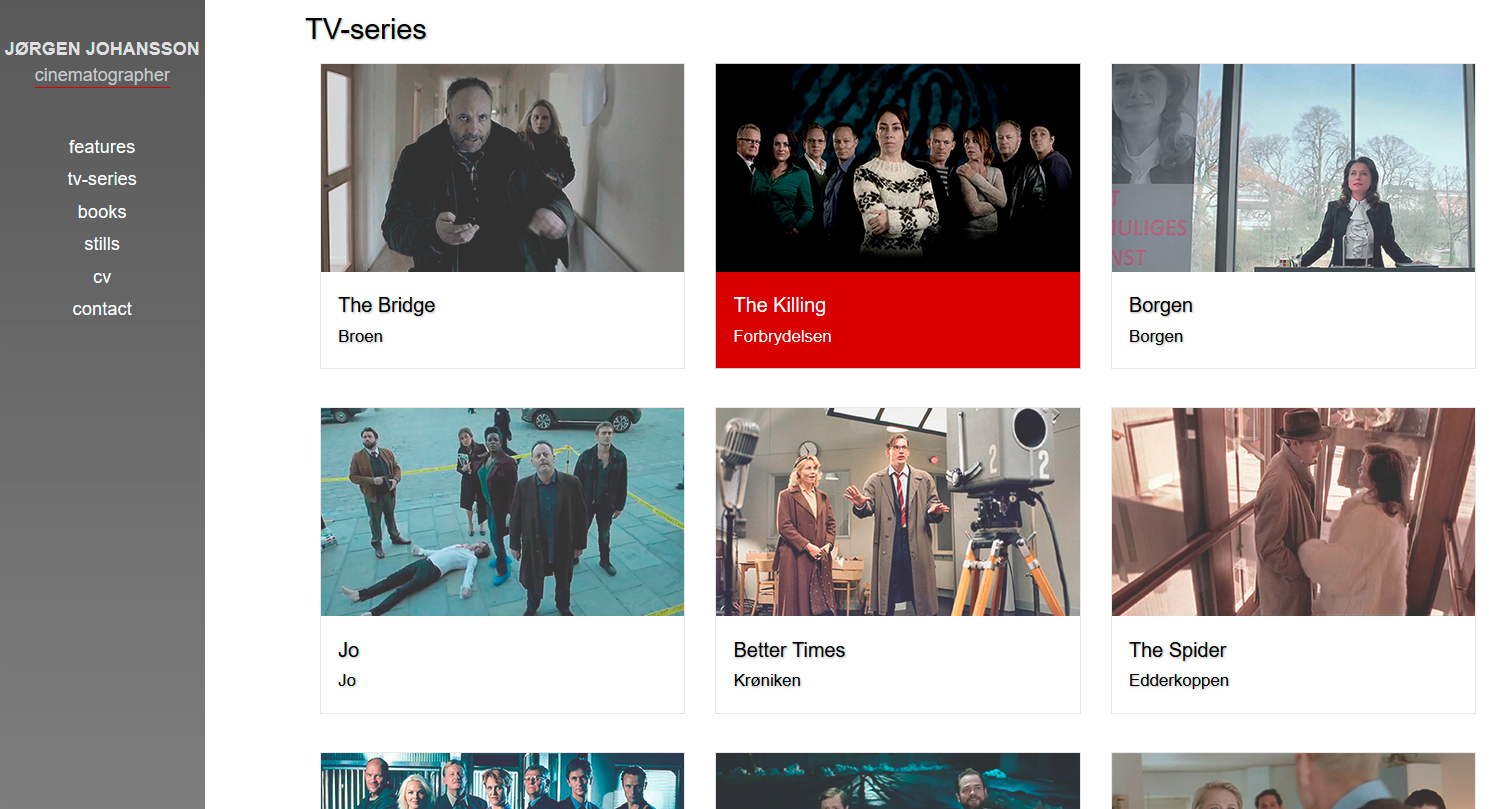Click The Spider Edderkoppen caption

click(1179, 681)
